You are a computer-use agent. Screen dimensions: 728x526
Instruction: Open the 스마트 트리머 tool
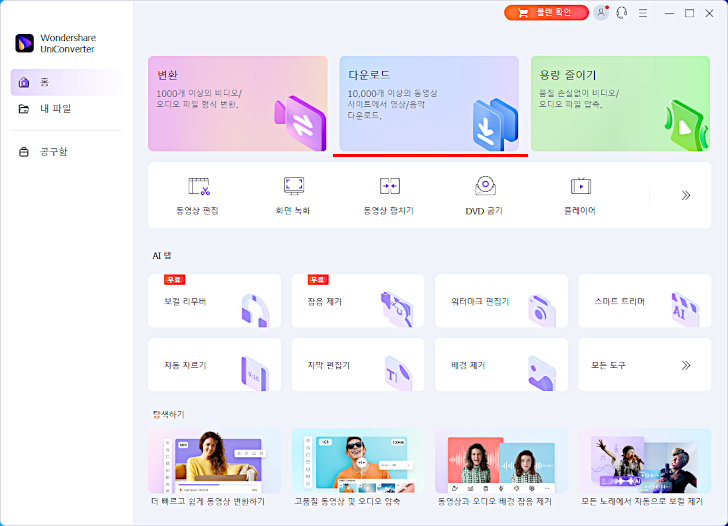[x=645, y=301]
